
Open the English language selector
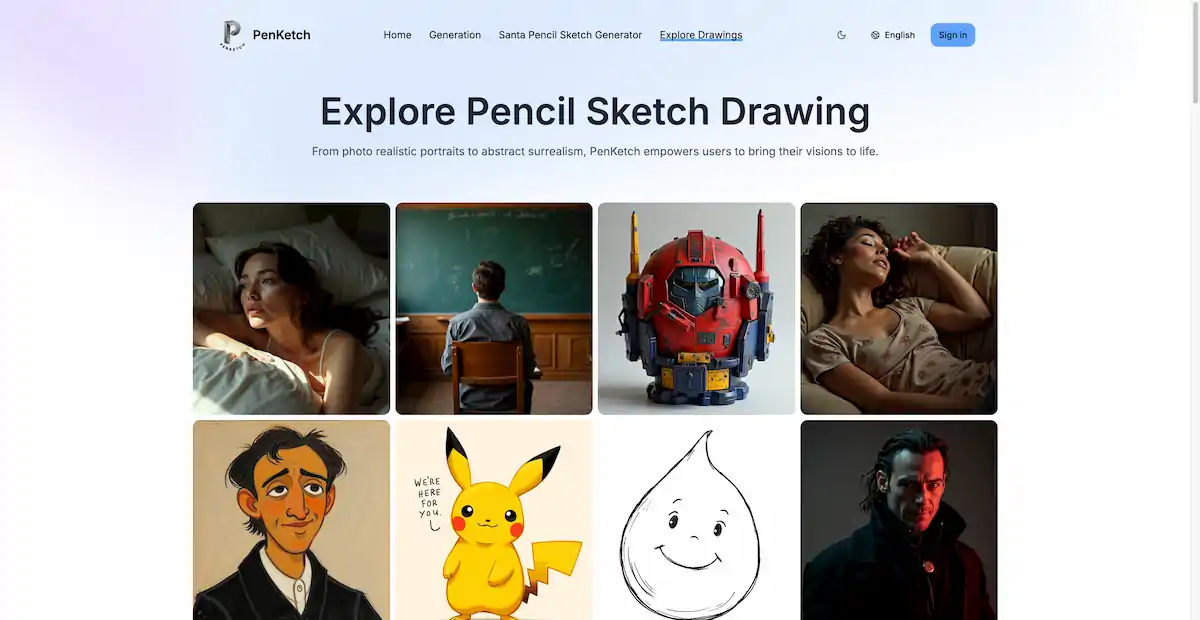pyautogui.click(x=892, y=35)
